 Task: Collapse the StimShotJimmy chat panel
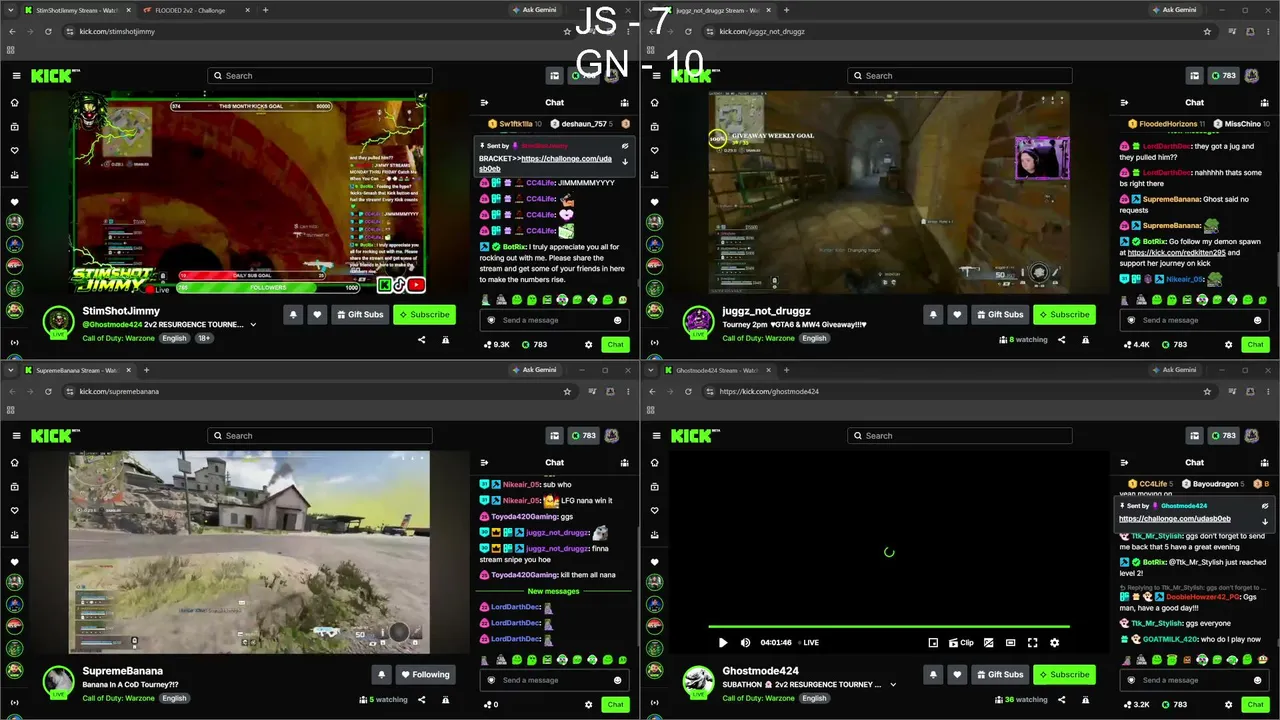(484, 102)
